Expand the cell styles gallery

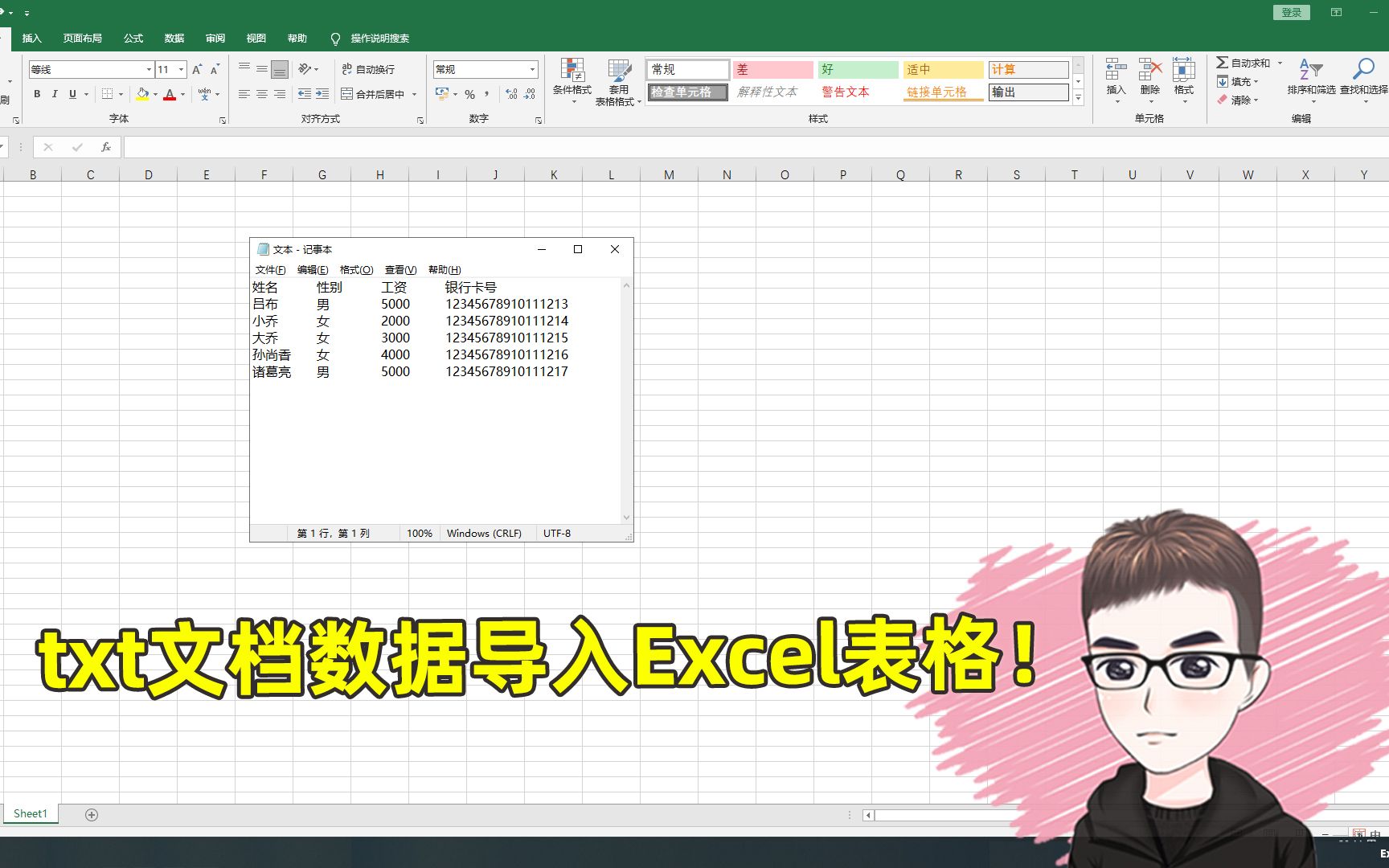click(1079, 98)
